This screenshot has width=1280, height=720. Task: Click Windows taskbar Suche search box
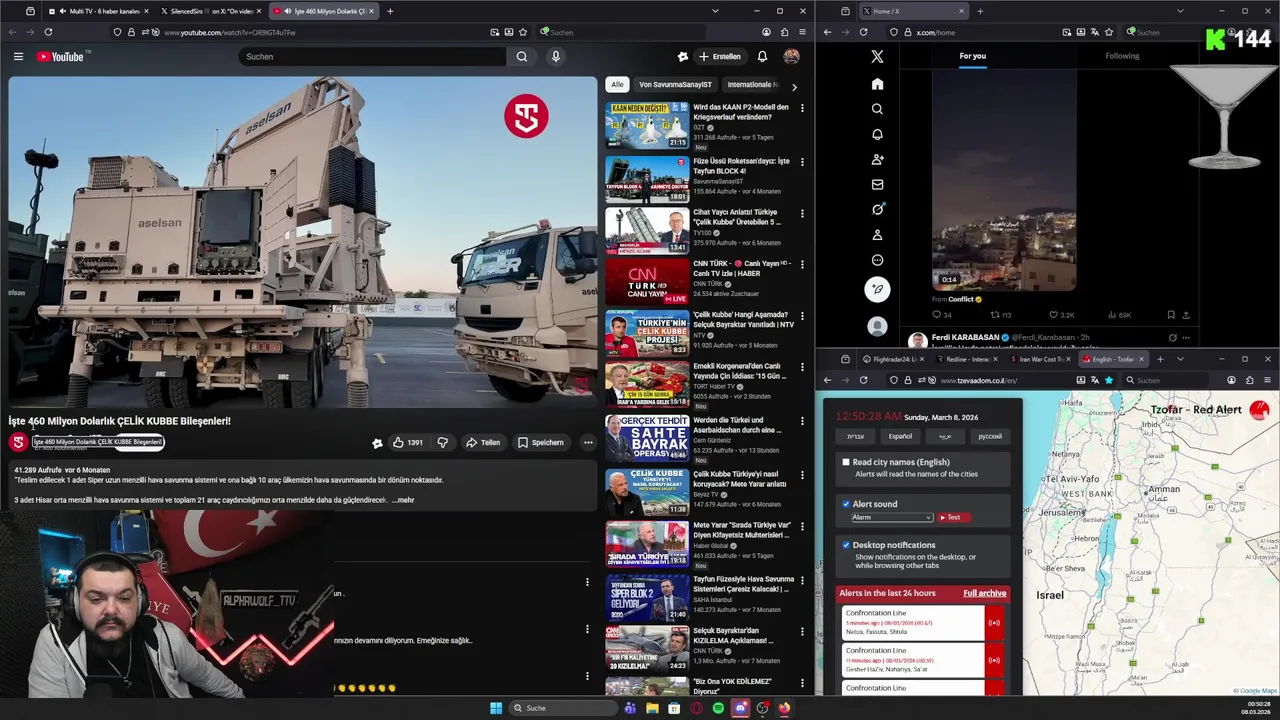point(563,708)
